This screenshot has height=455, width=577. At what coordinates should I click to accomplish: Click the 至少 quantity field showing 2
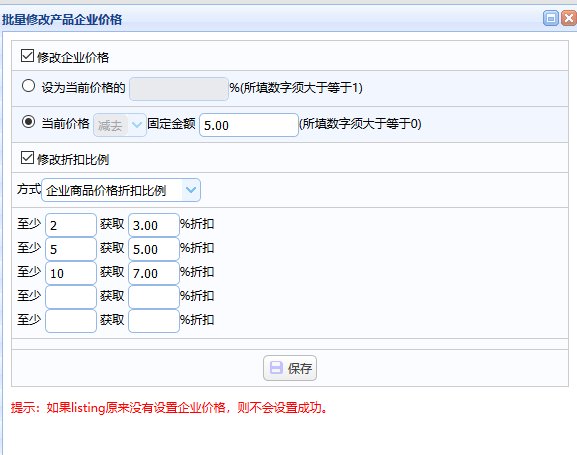point(71,225)
